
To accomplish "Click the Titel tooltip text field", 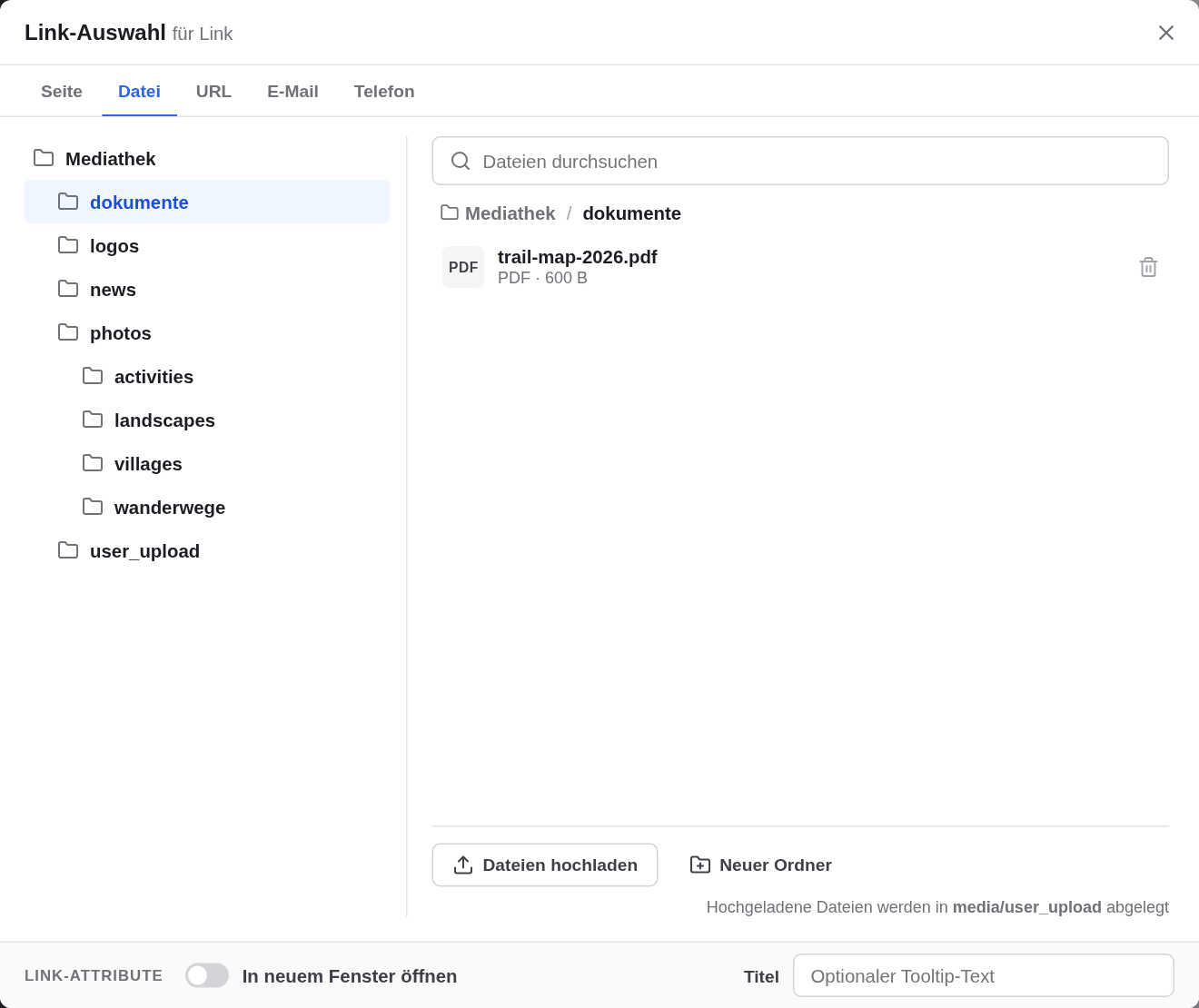I will coord(984,975).
